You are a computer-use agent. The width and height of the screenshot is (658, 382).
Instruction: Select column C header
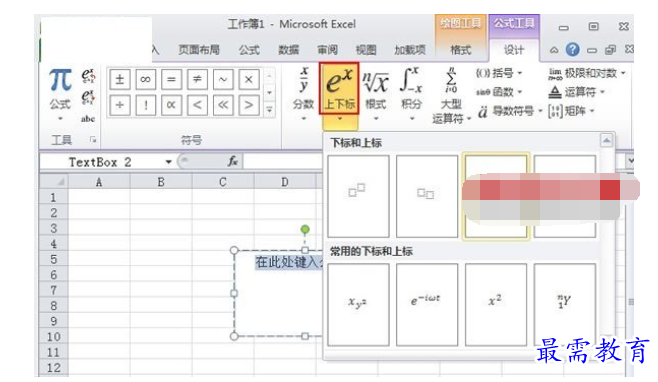[x=223, y=182]
